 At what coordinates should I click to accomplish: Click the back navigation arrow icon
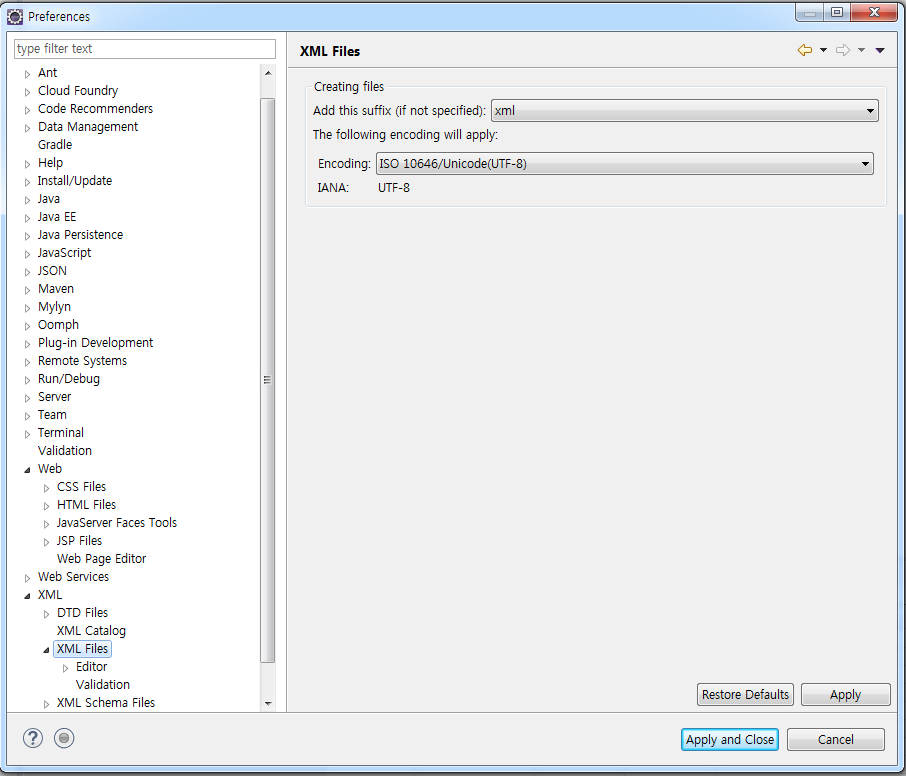805,50
